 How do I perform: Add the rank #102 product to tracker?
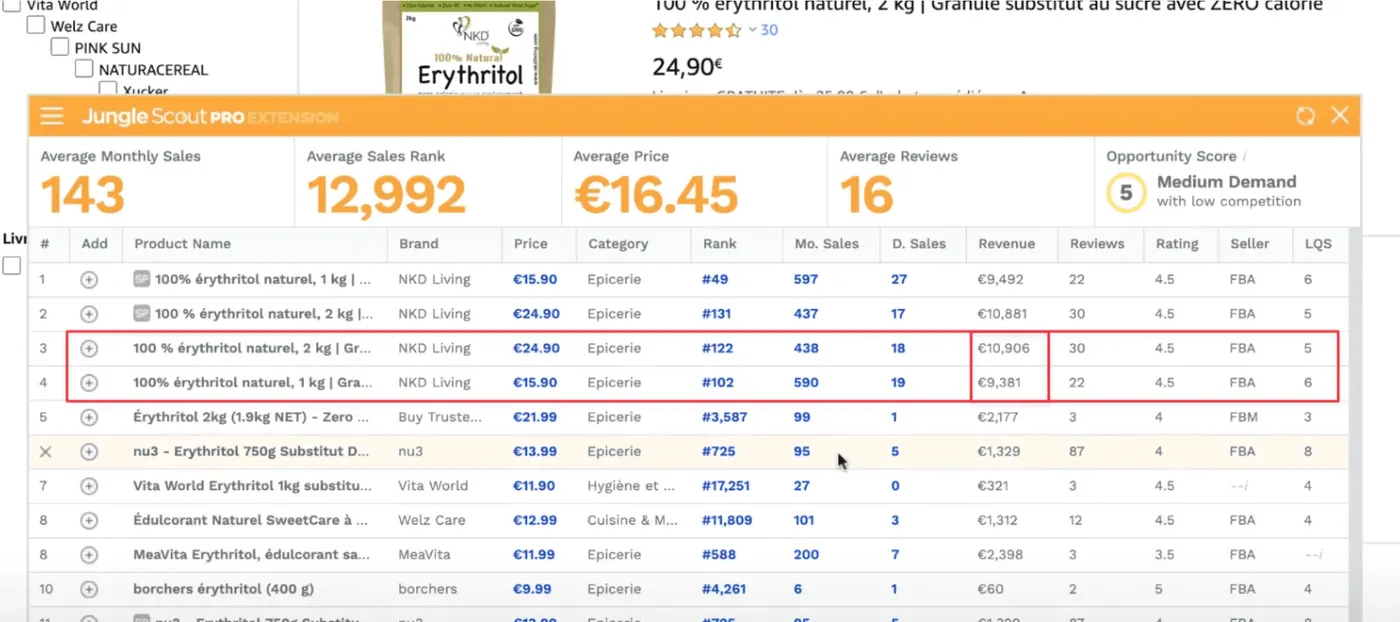pos(89,383)
